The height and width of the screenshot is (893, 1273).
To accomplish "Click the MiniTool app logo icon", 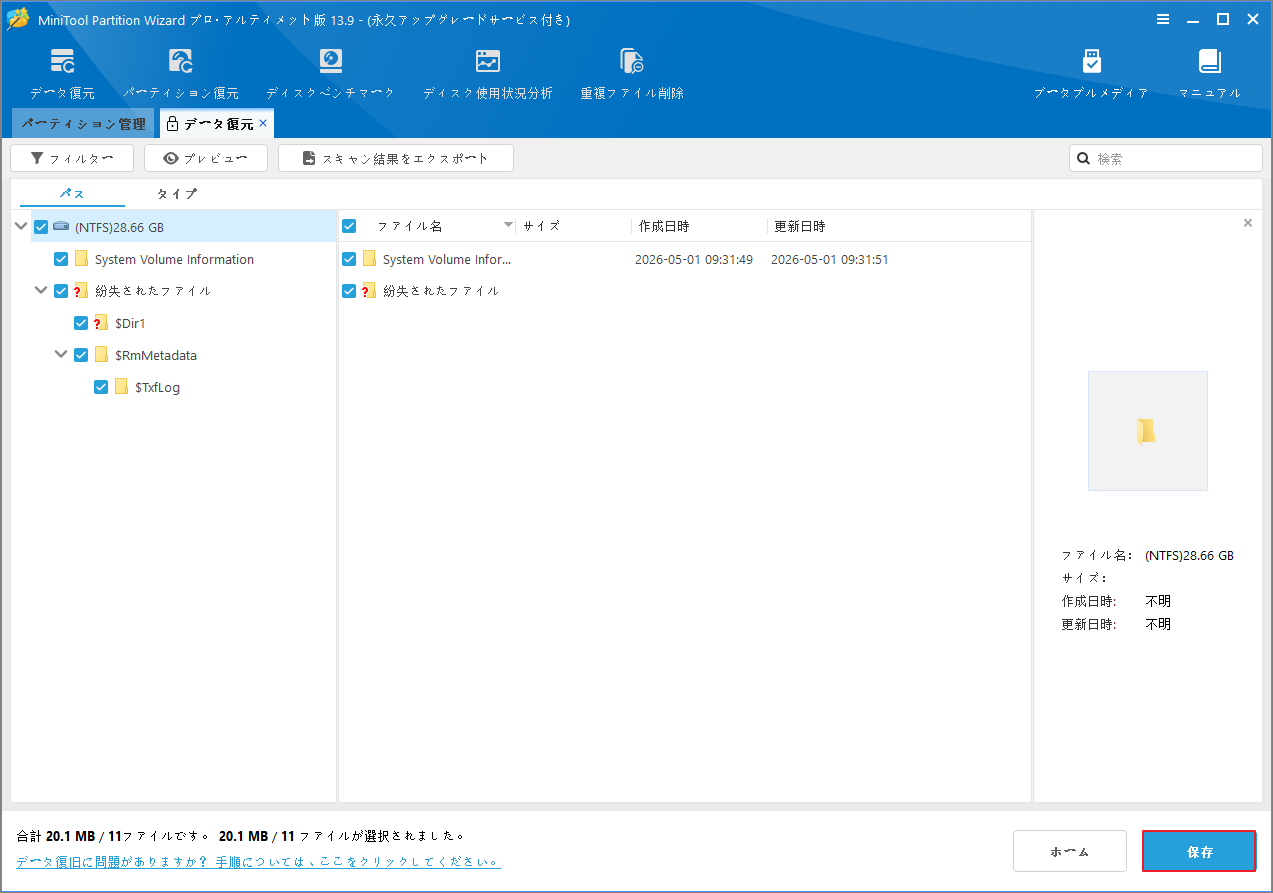I will point(18,19).
